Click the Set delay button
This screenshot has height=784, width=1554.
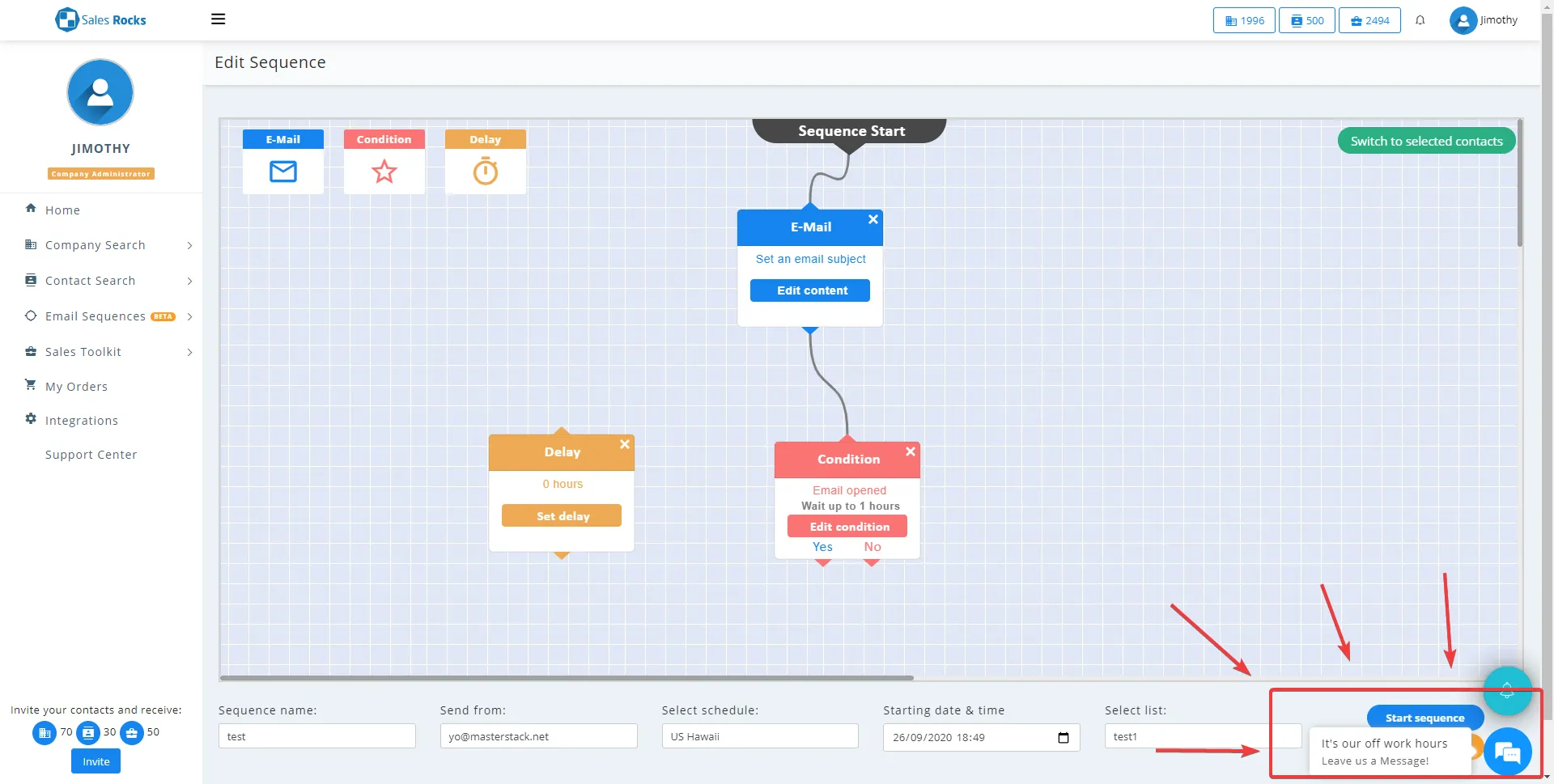coord(562,516)
